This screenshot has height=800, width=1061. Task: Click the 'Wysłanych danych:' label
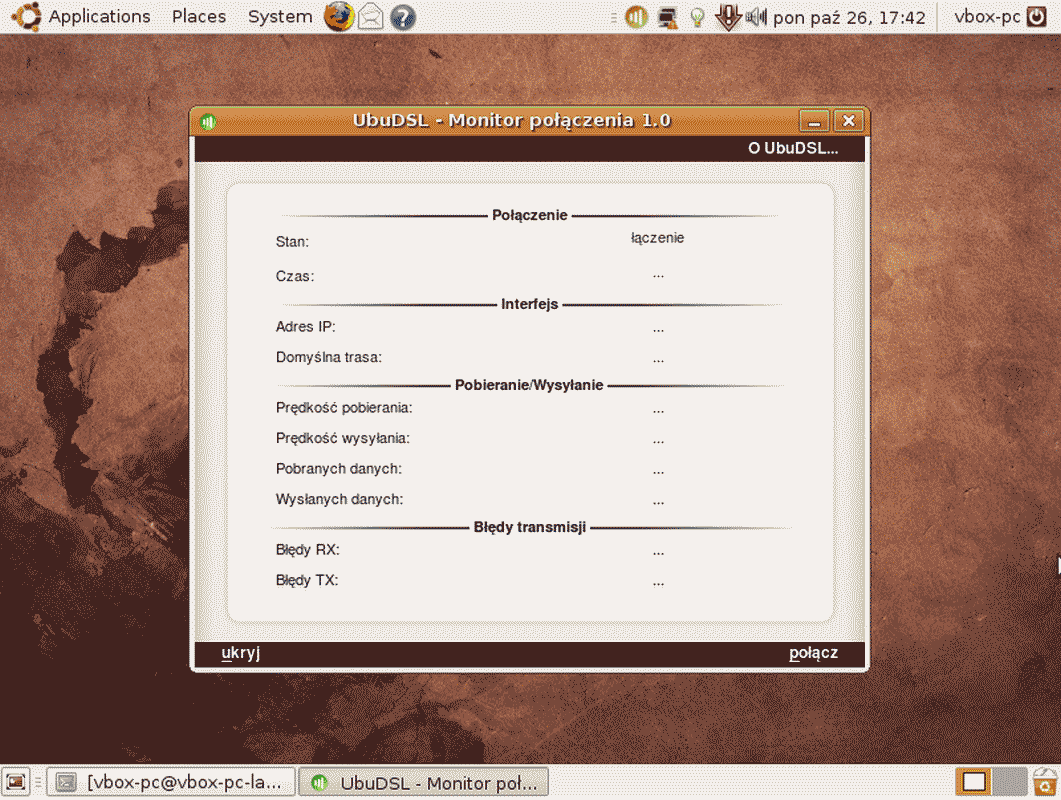(339, 499)
